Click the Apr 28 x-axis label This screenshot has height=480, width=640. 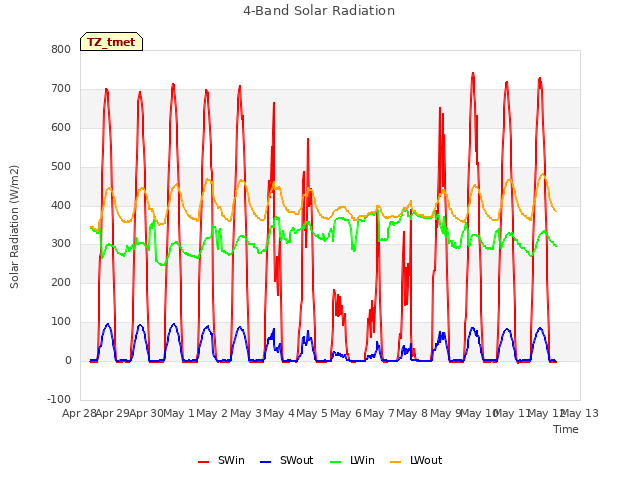tap(79, 413)
